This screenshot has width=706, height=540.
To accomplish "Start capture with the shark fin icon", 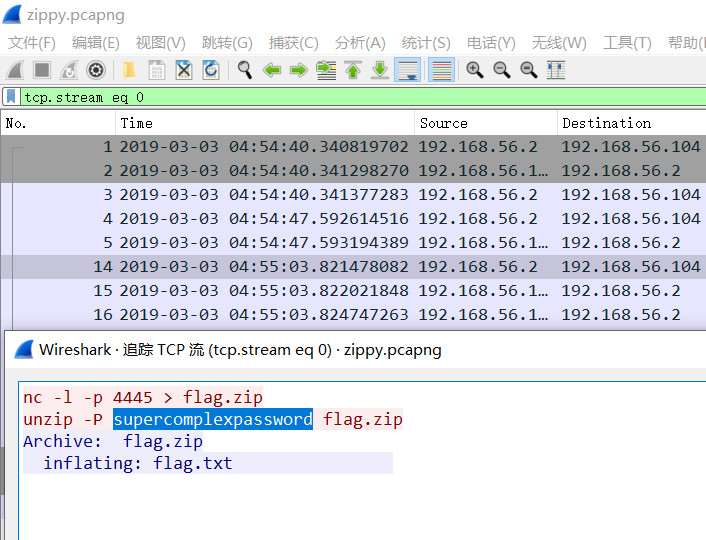I will tap(15, 70).
